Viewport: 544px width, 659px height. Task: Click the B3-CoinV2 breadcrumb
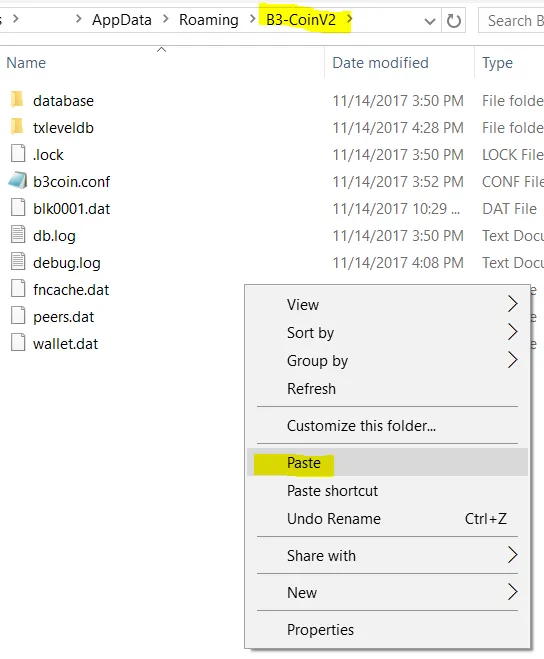tap(301, 20)
